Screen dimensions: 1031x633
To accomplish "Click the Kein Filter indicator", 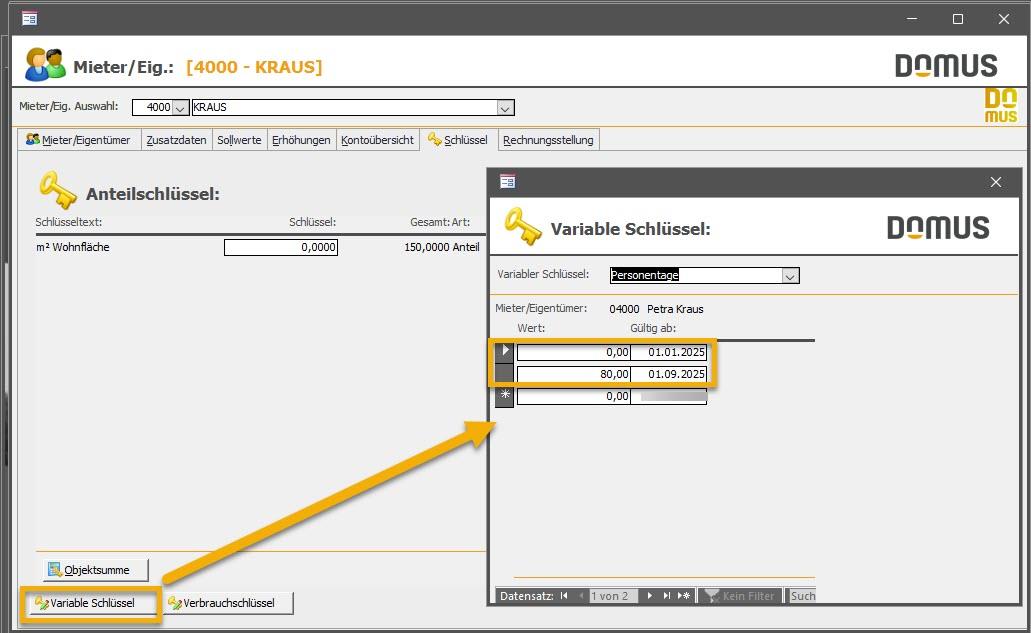I will (x=740, y=596).
